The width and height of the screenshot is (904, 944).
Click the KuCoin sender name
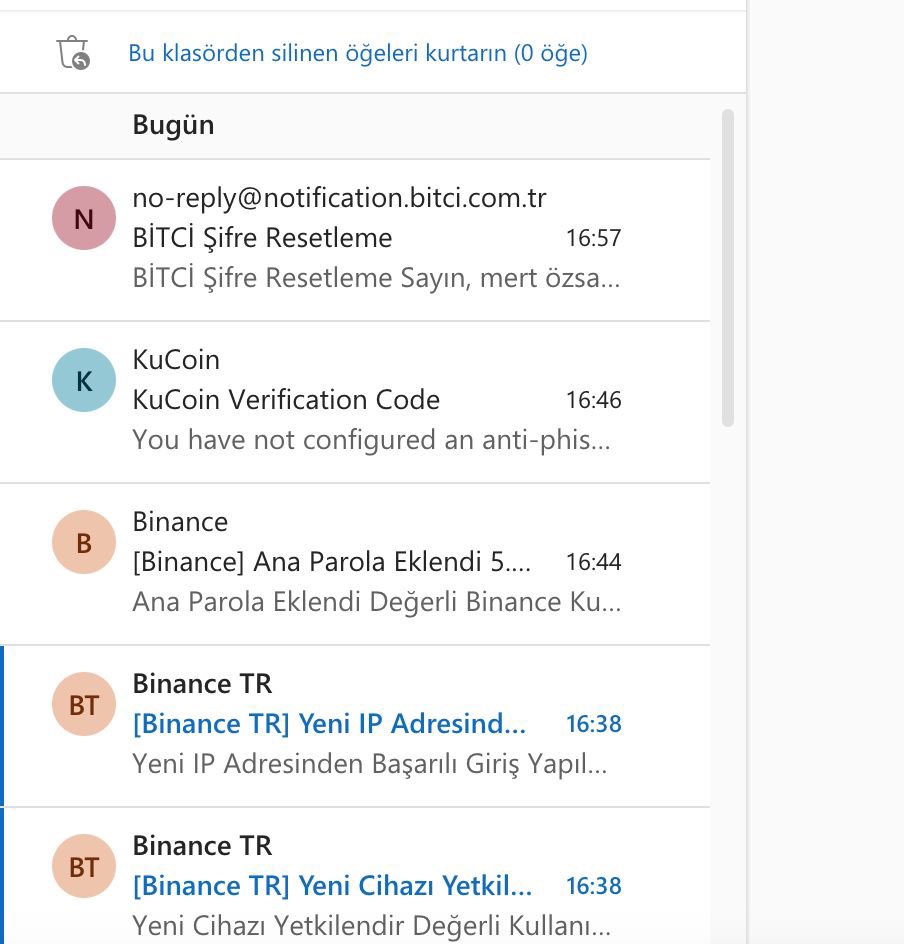176,360
